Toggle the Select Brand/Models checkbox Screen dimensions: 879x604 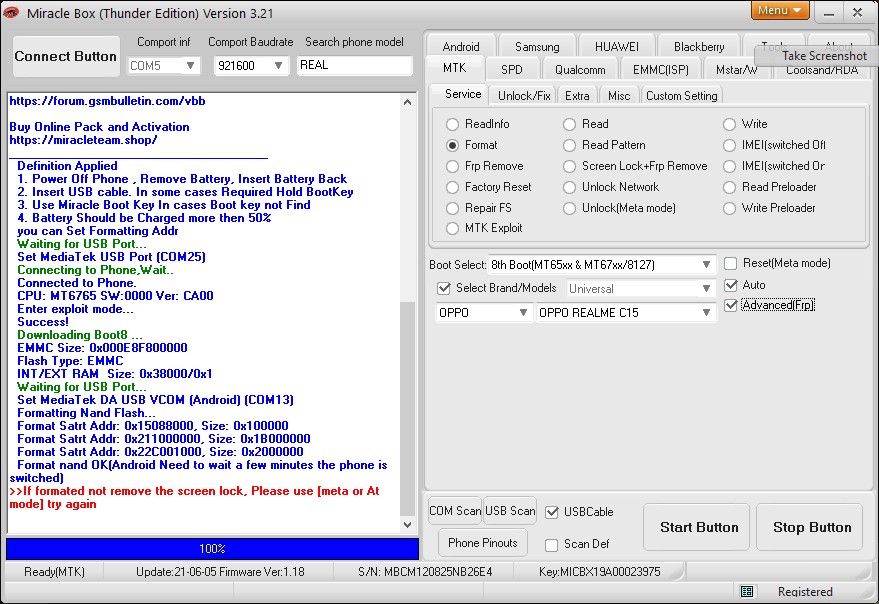pos(444,288)
